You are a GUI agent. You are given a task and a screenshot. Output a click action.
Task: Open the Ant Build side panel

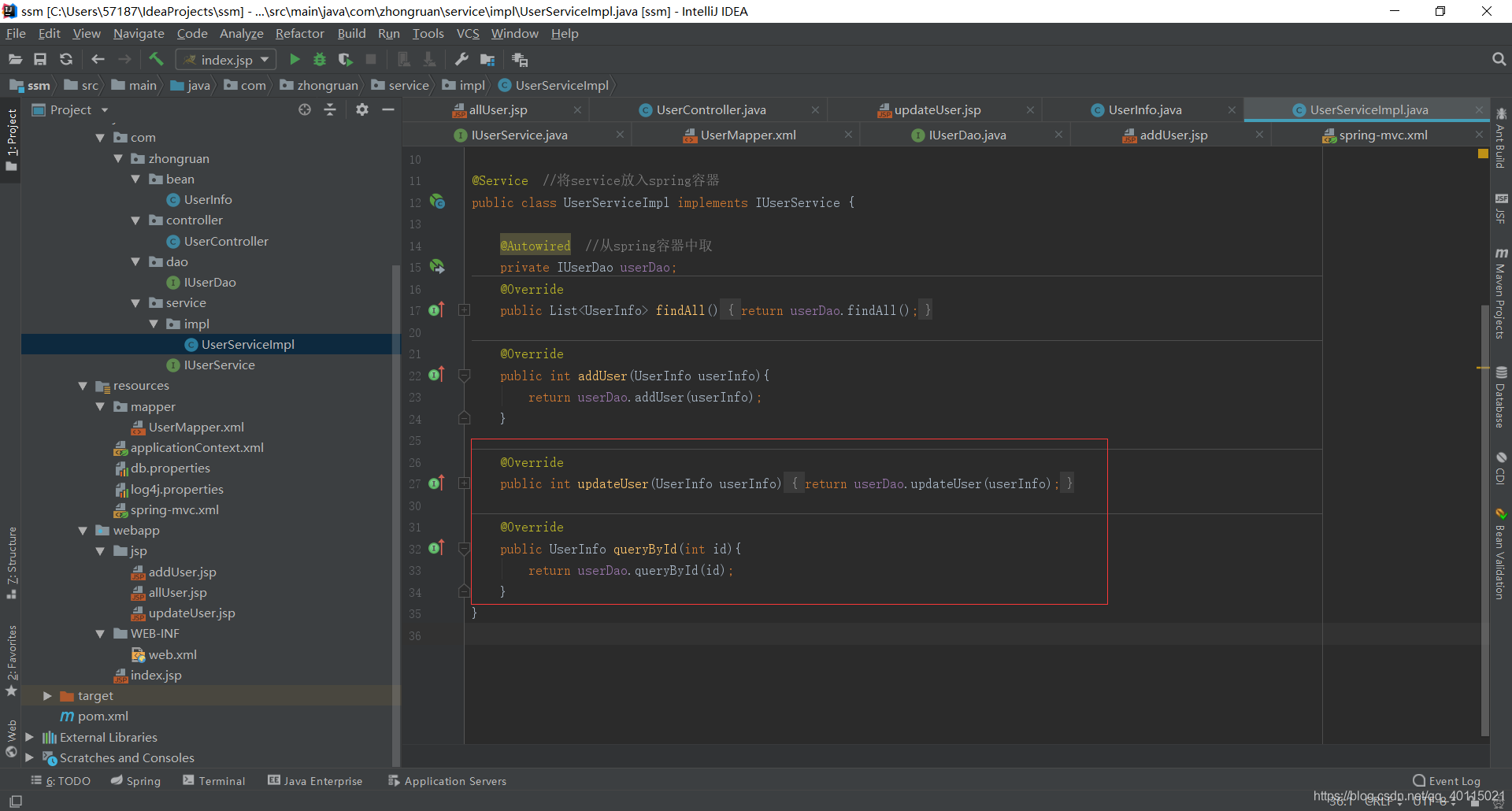[1501, 138]
